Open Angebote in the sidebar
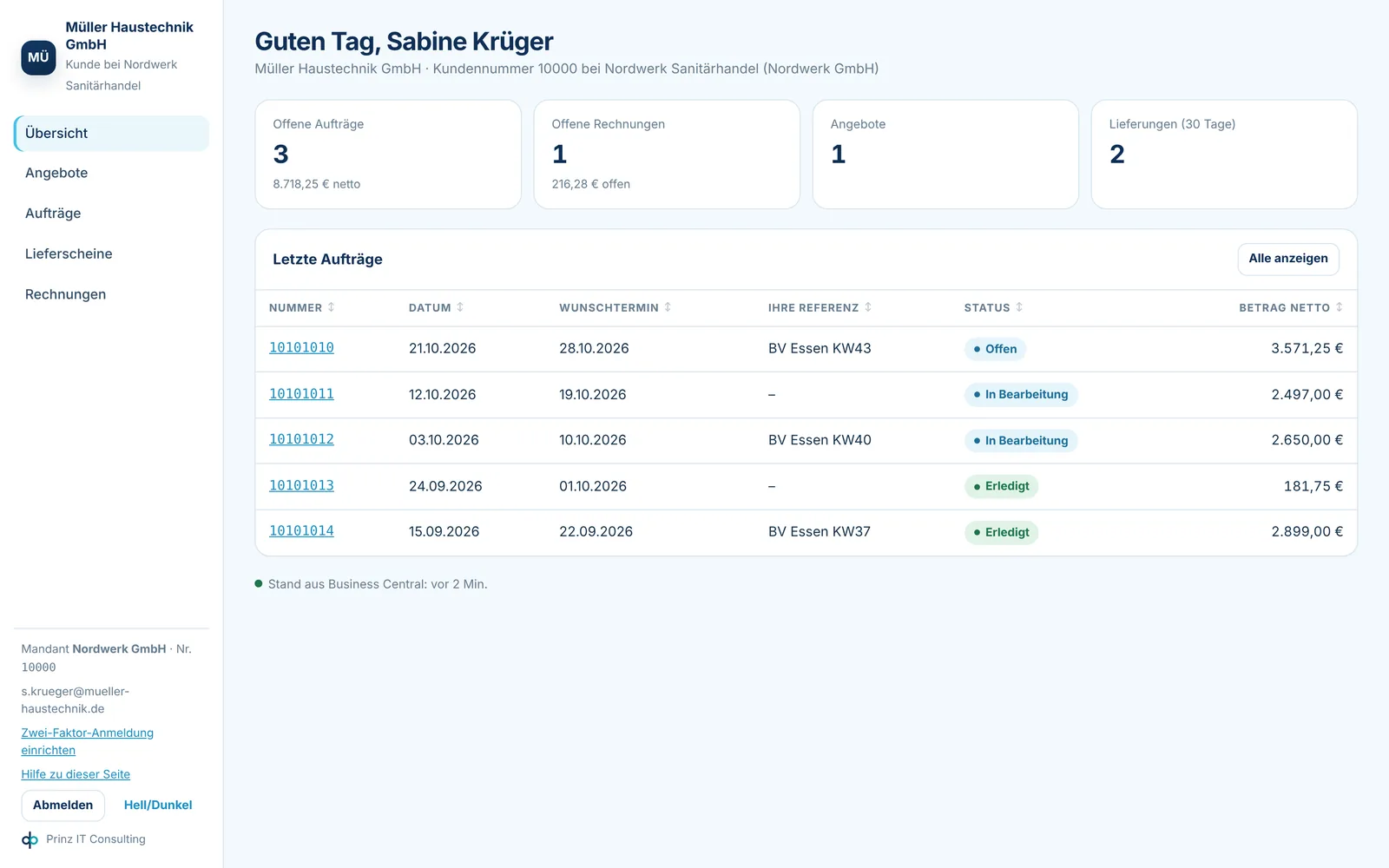Viewport: 1389px width, 868px height. click(111, 173)
